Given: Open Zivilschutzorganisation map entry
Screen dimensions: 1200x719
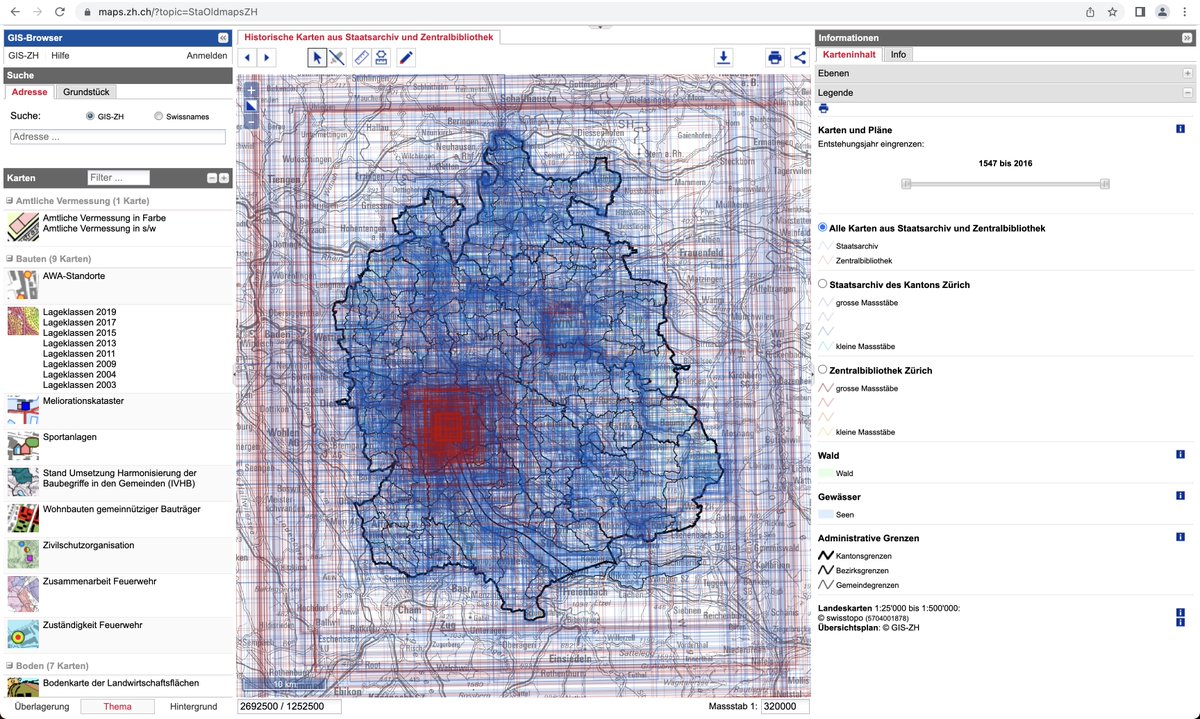Looking at the screenshot, I should [x=88, y=545].
